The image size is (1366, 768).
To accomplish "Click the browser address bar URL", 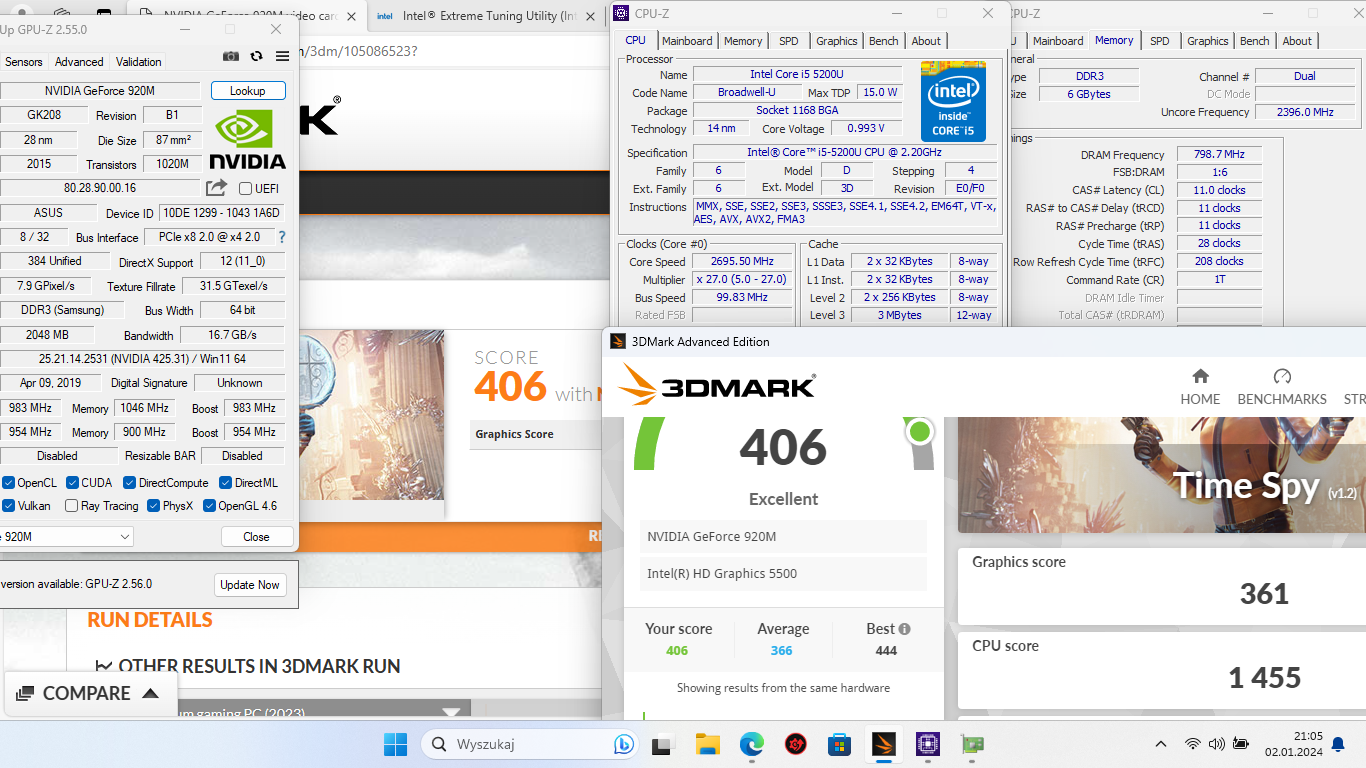I will coord(360,51).
